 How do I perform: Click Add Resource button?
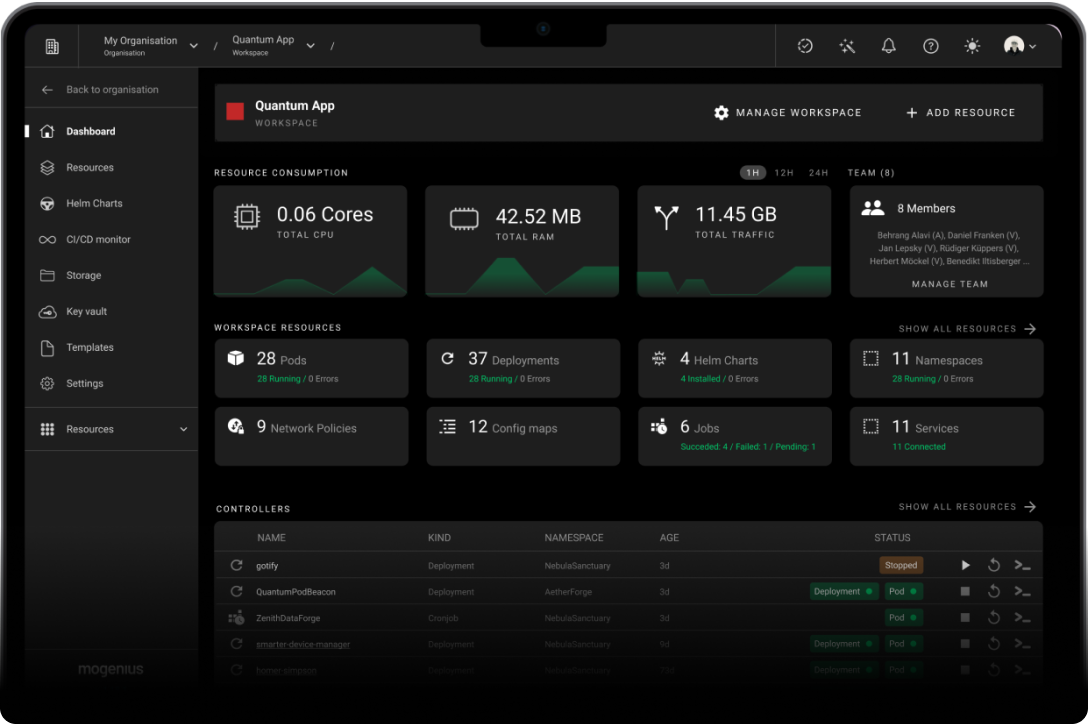tap(960, 112)
